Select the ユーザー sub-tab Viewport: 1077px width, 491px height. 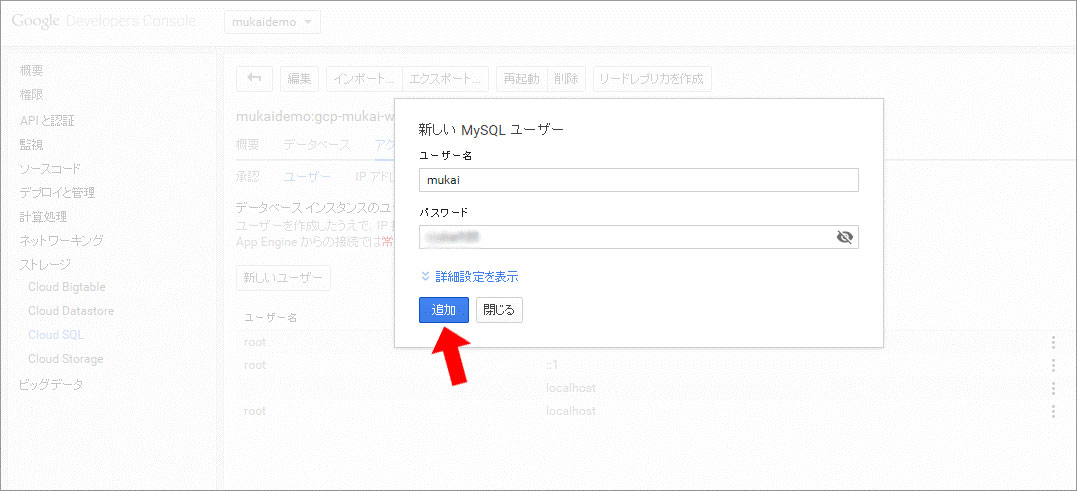coord(307,176)
